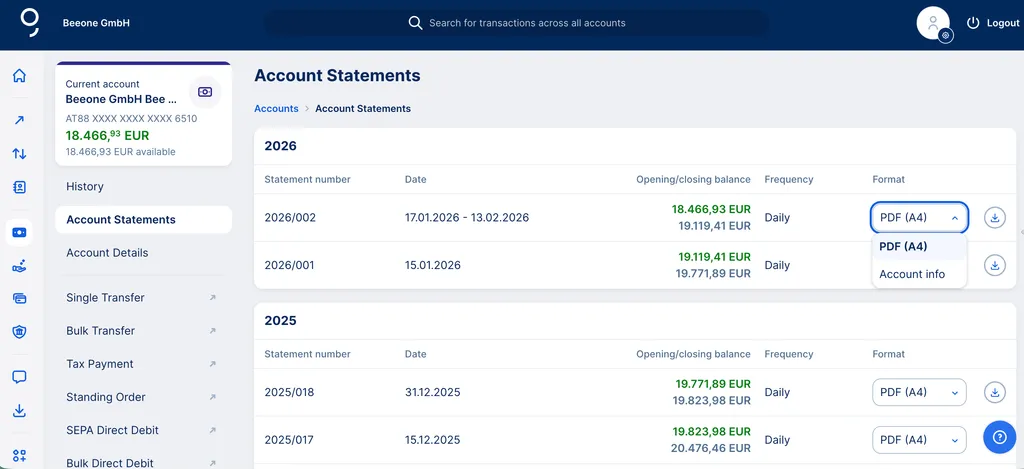Collapse the format dropdown for statement 2026/002
Image resolution: width=1024 pixels, height=469 pixels.
[x=919, y=218]
